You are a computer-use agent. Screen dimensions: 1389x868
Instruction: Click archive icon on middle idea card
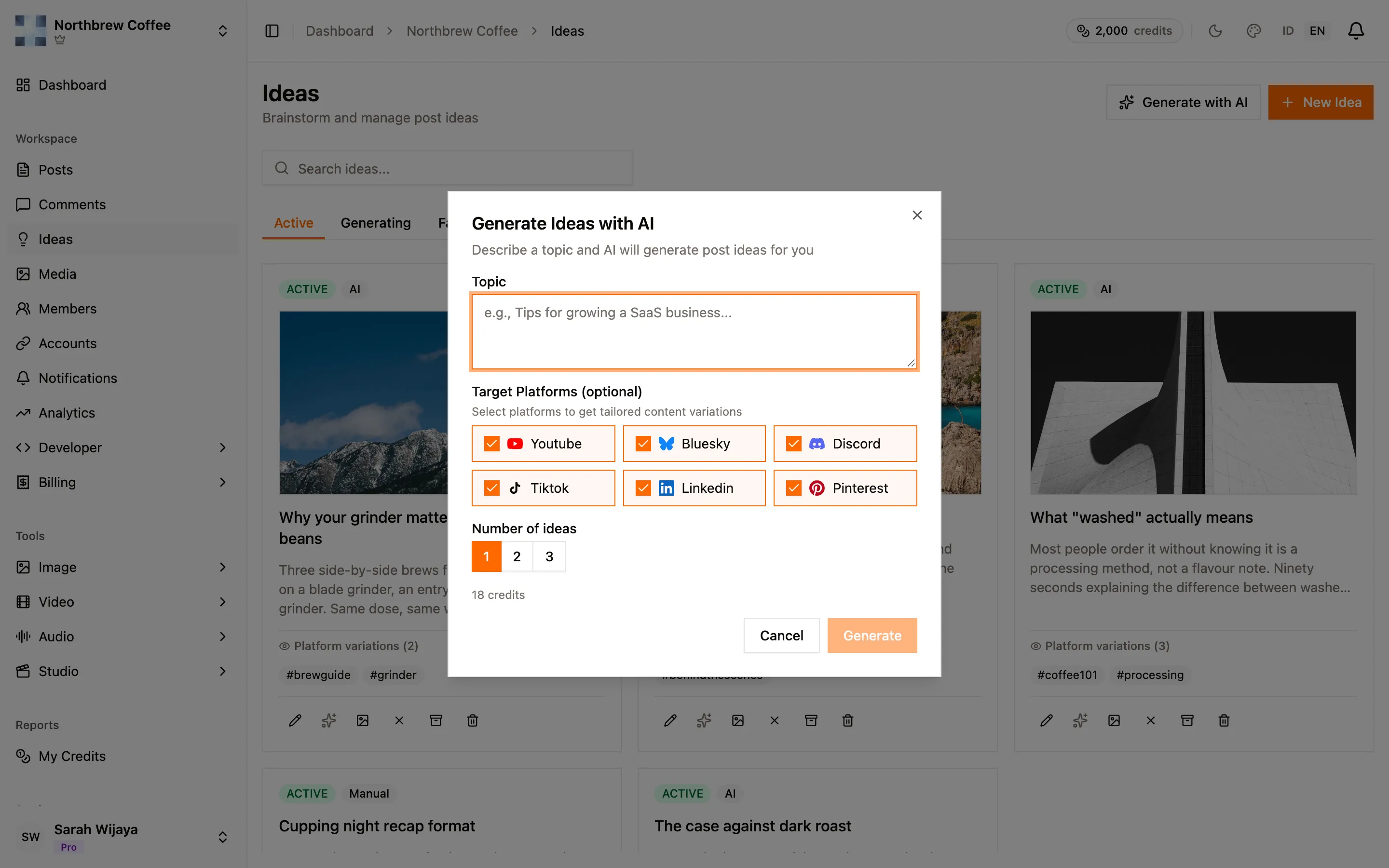(812, 720)
